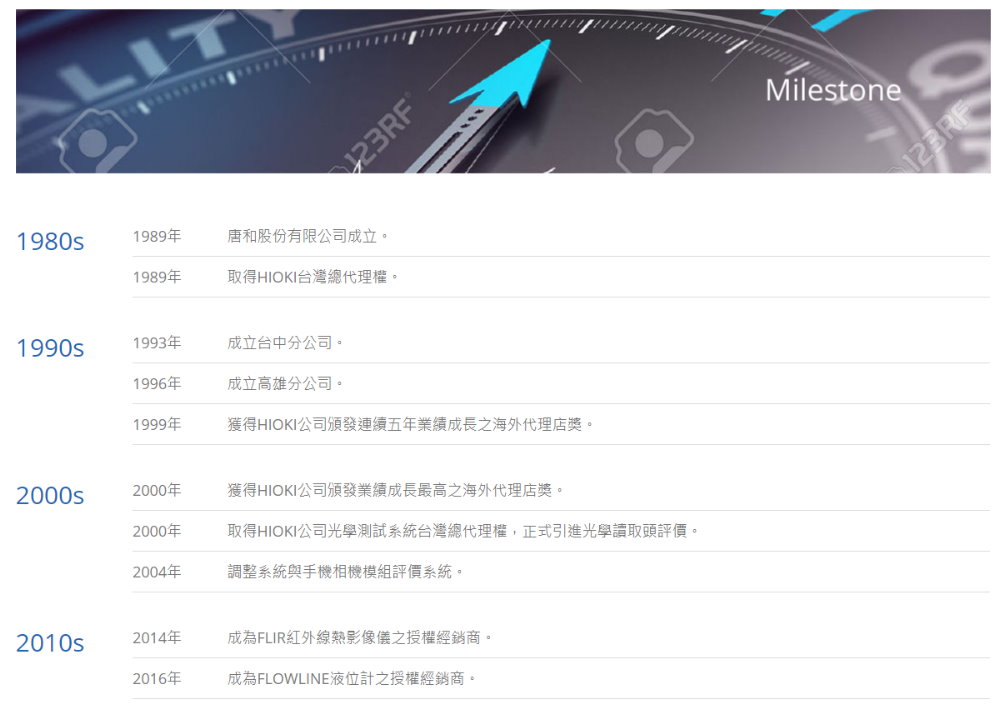The height and width of the screenshot is (715, 1000).
Task: Click the 1993年 year label
Action: point(157,343)
